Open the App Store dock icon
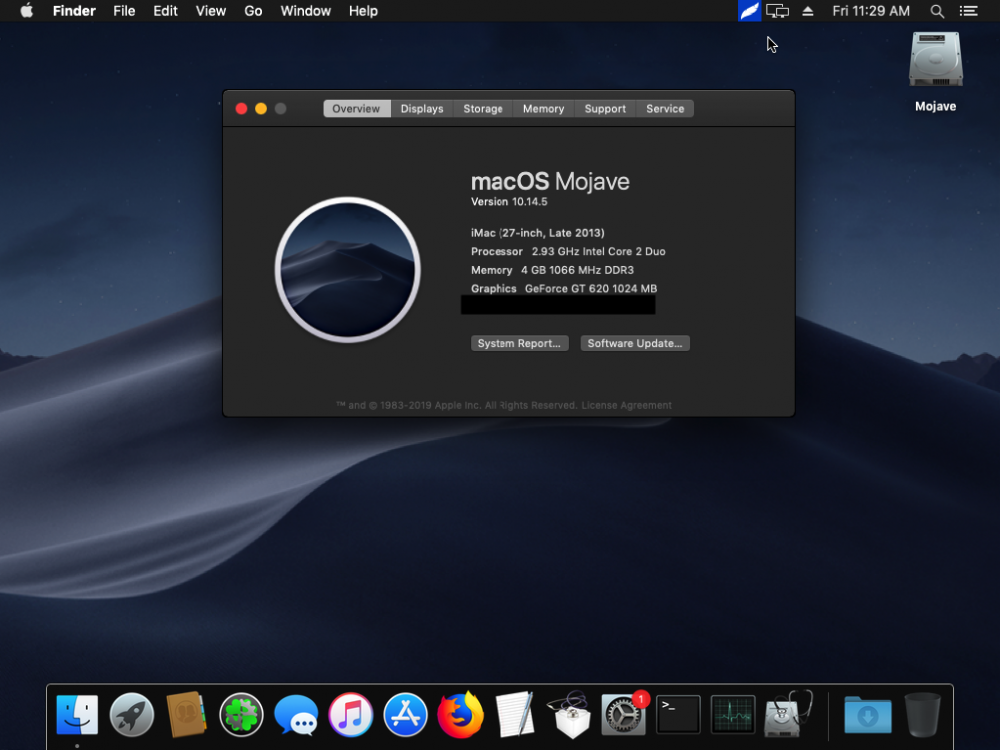 pyautogui.click(x=406, y=715)
